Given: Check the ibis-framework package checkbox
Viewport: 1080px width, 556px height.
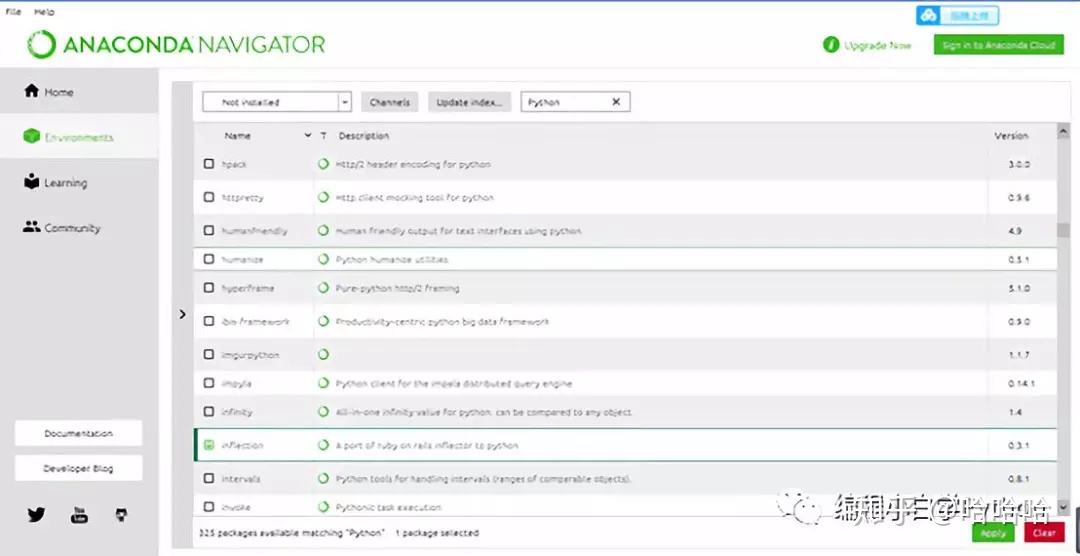Looking at the screenshot, I should coord(209,321).
